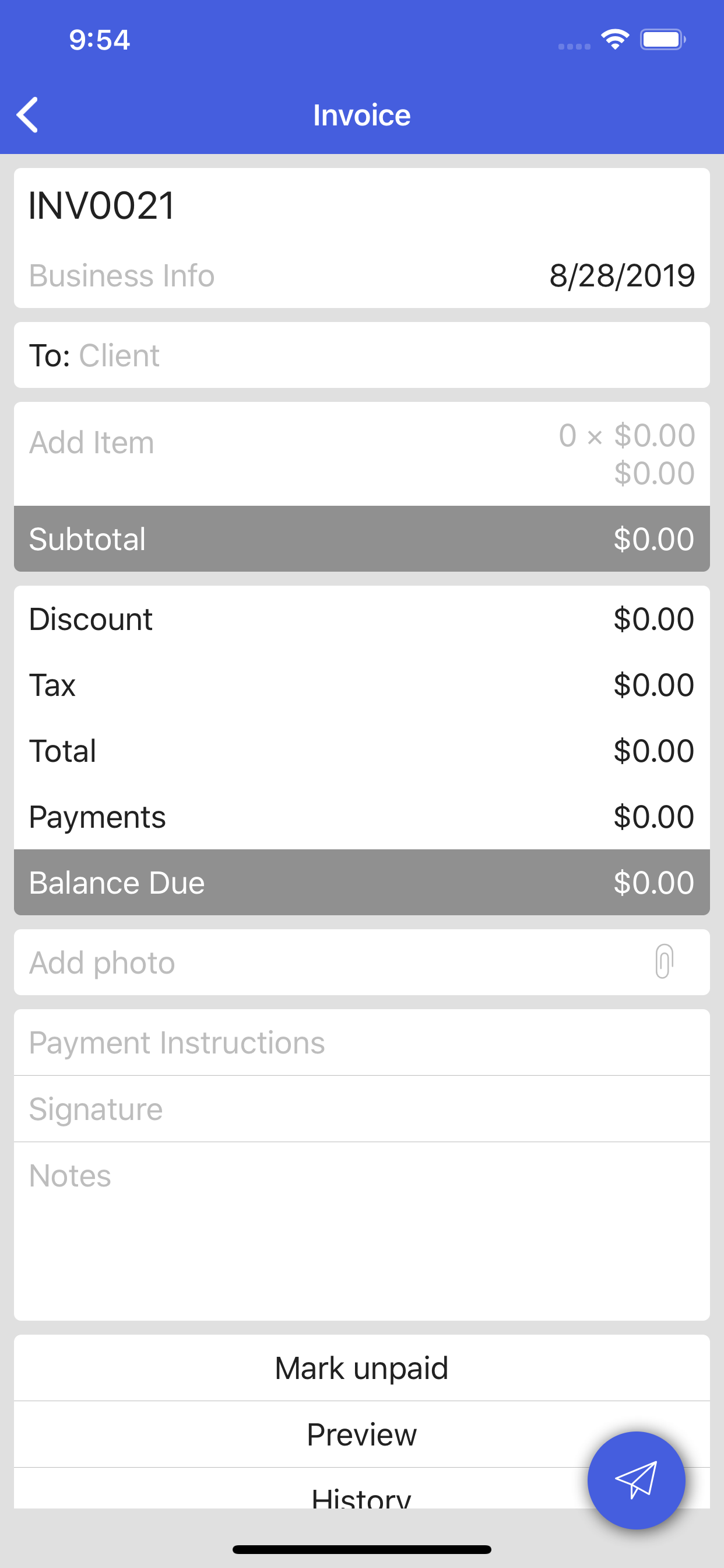Tap the paperclip attachment icon
The height and width of the screenshot is (1568, 724).
[664, 961]
